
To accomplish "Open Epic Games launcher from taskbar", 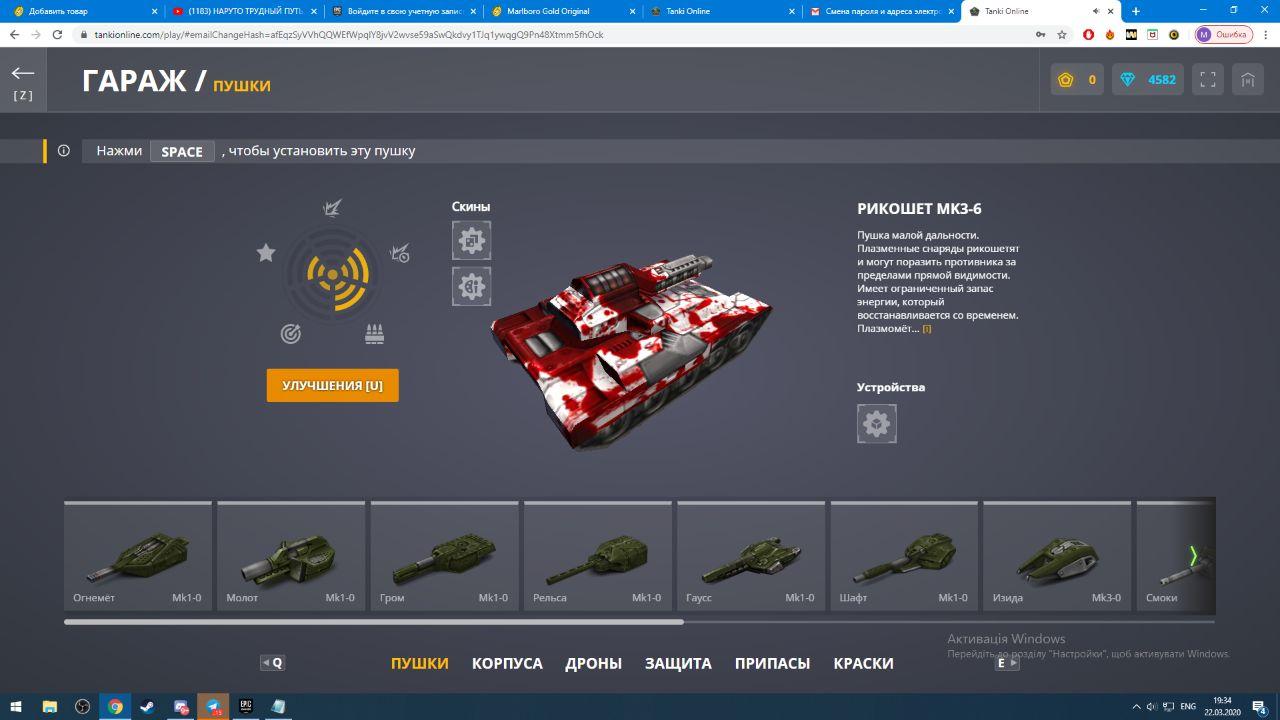I will click(245, 706).
